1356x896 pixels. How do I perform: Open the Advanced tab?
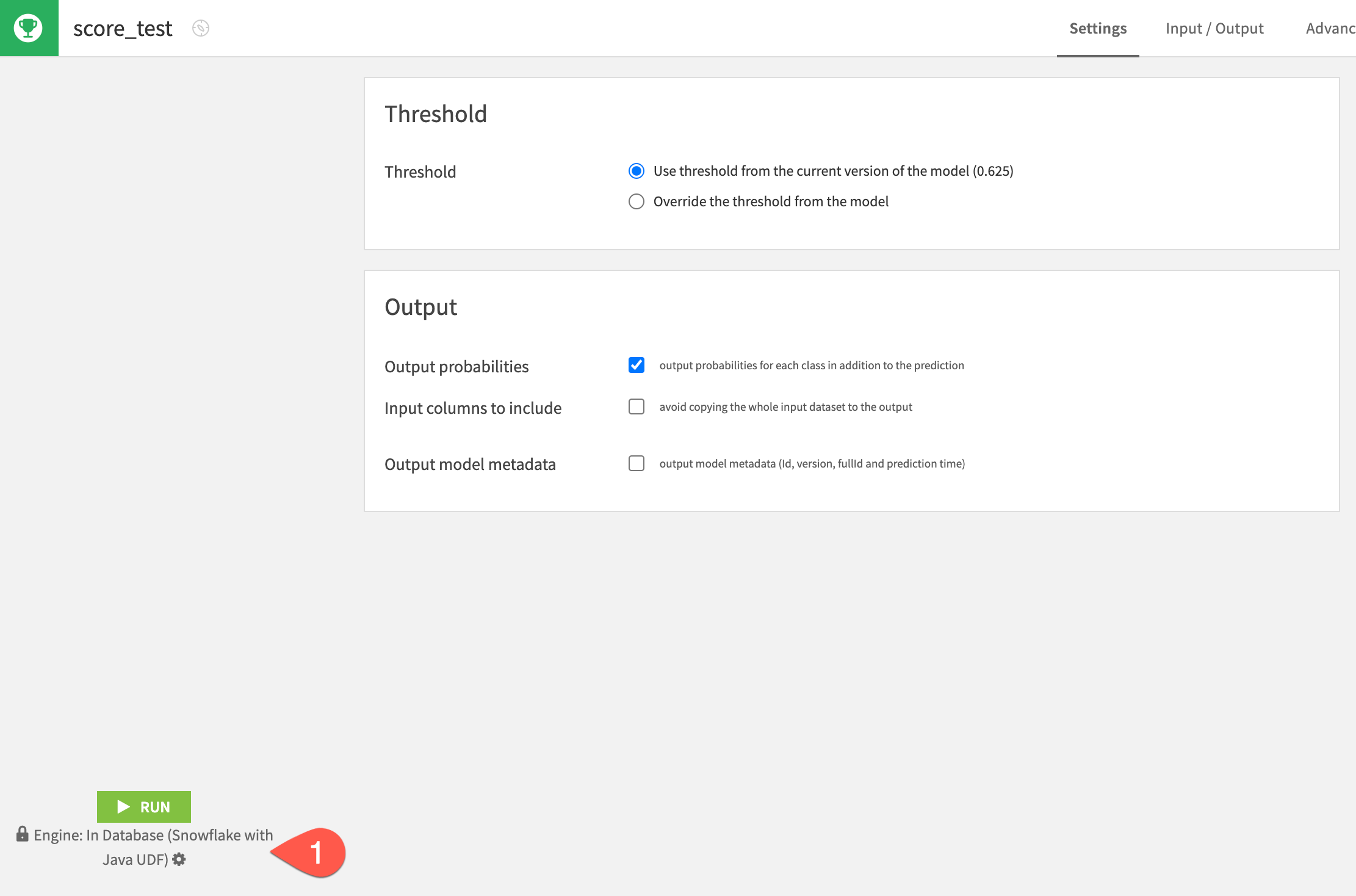tap(1330, 28)
